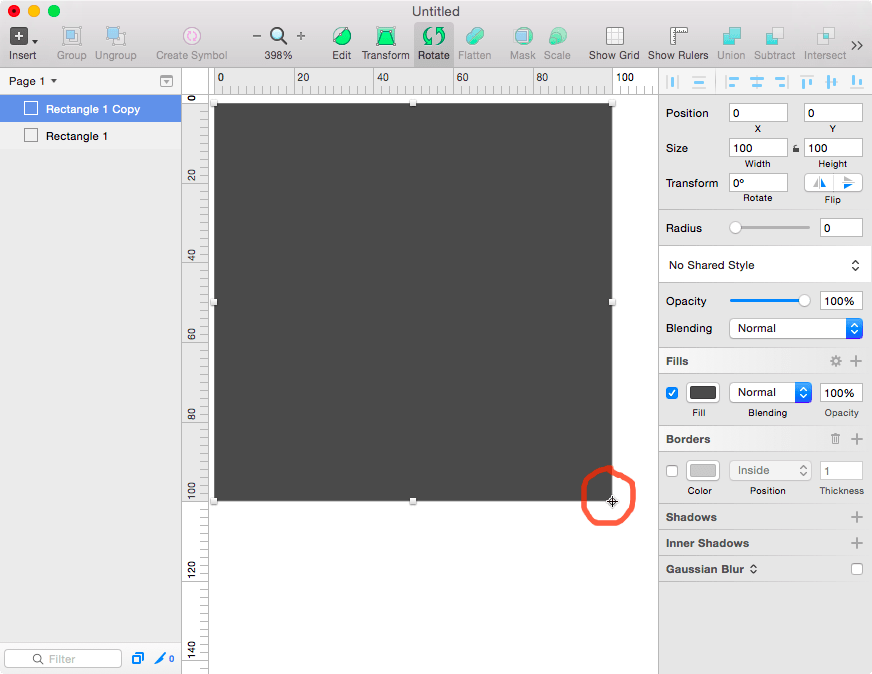Distribute layers vertically
The image size is (872, 674).
pos(699,82)
